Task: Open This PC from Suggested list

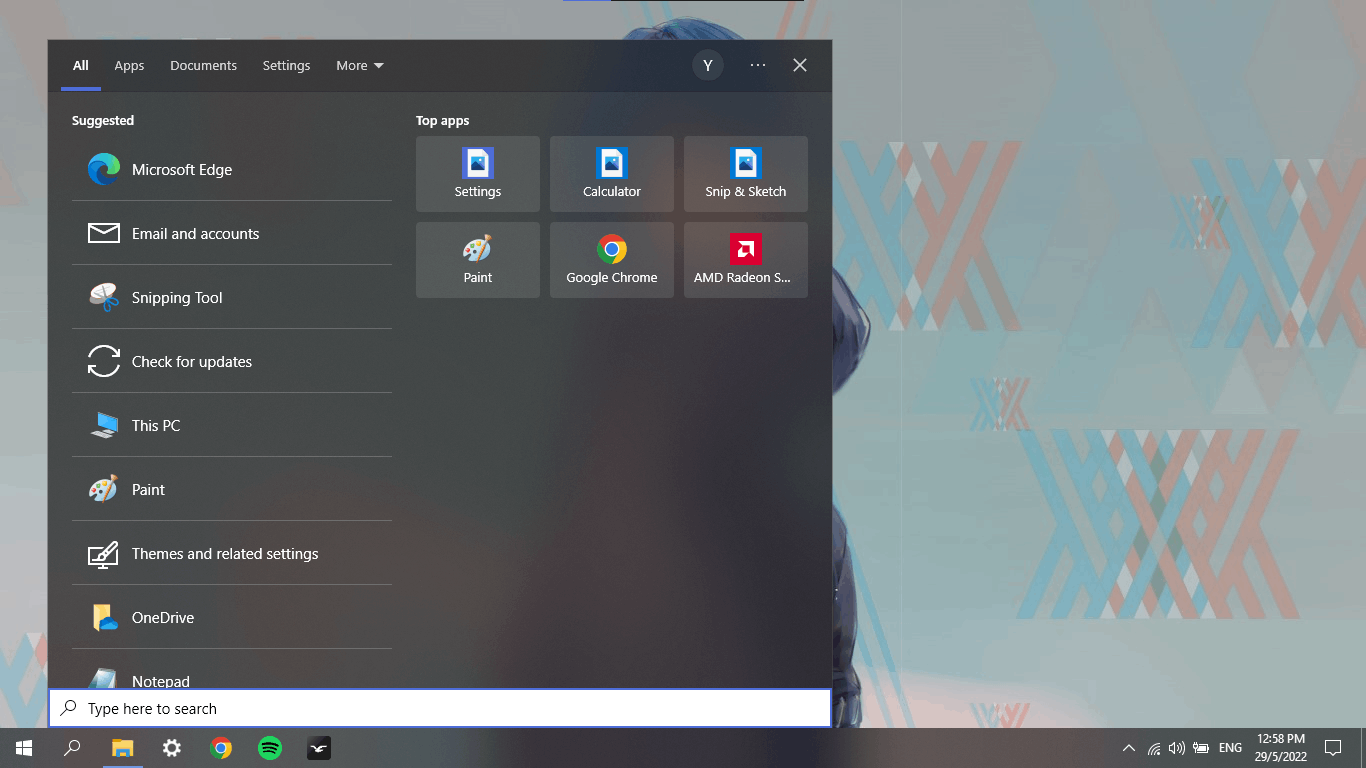Action: (232, 425)
